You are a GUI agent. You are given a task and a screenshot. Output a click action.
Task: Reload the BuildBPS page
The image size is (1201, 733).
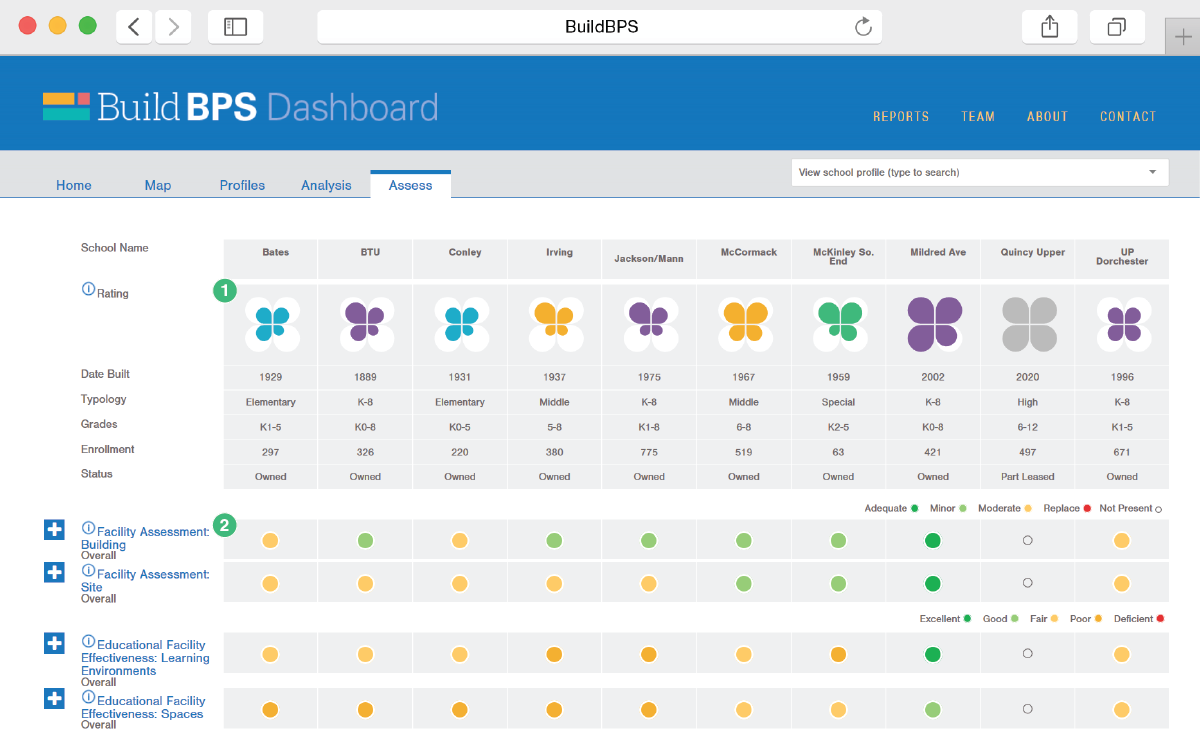[x=863, y=27]
